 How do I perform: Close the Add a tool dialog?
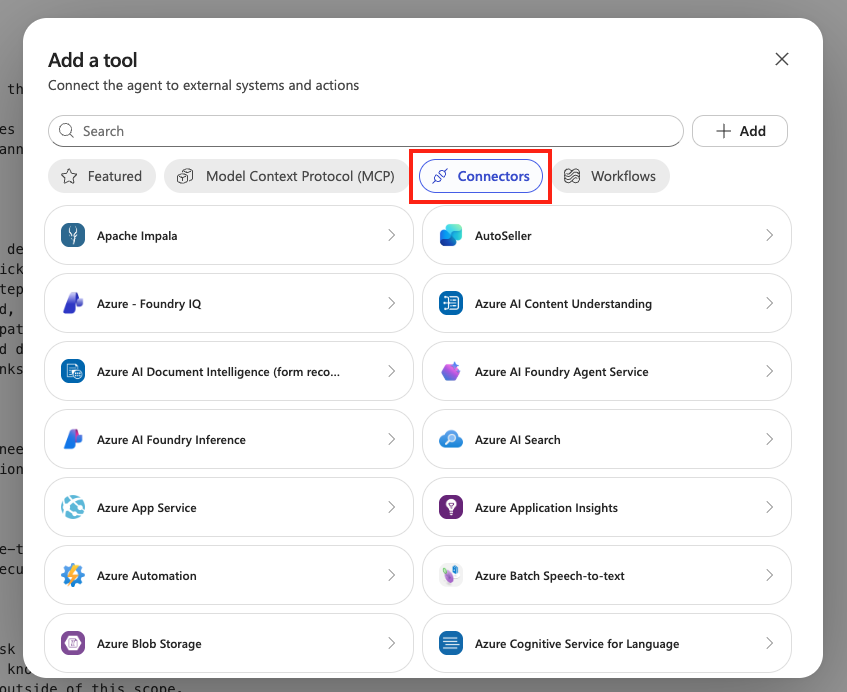(x=782, y=59)
